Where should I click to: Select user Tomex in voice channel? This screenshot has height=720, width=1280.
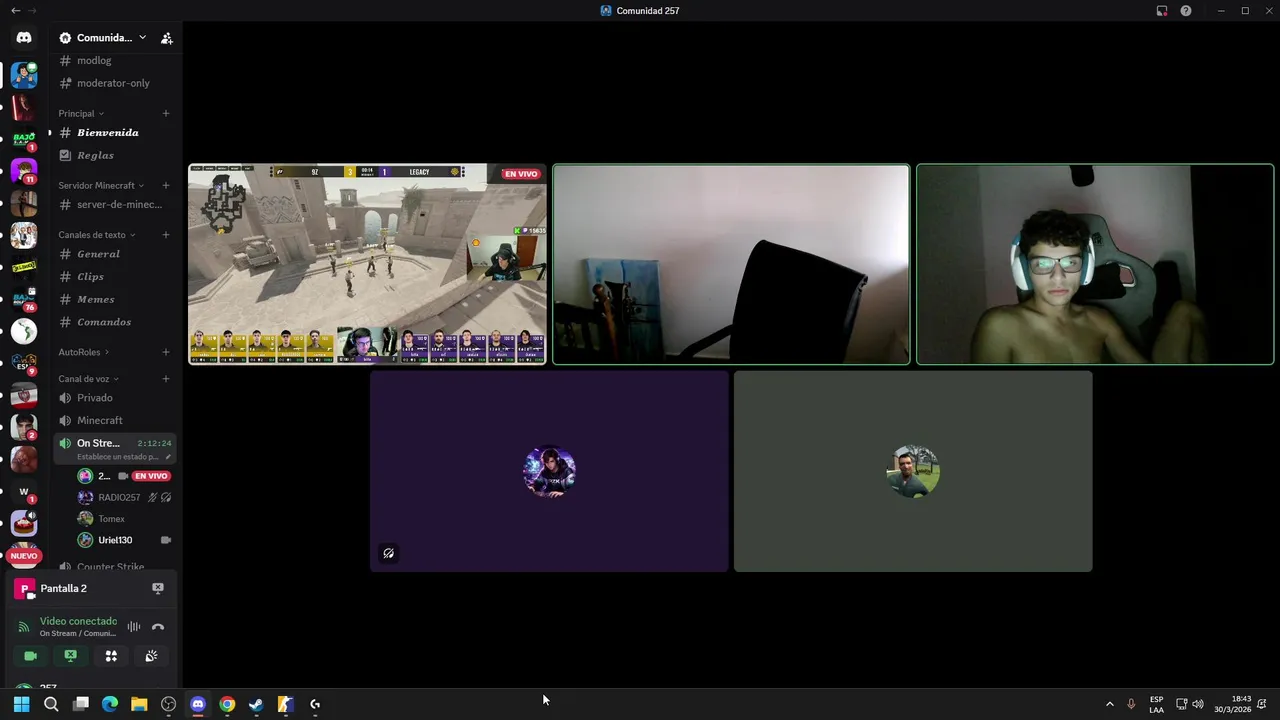coord(111,519)
